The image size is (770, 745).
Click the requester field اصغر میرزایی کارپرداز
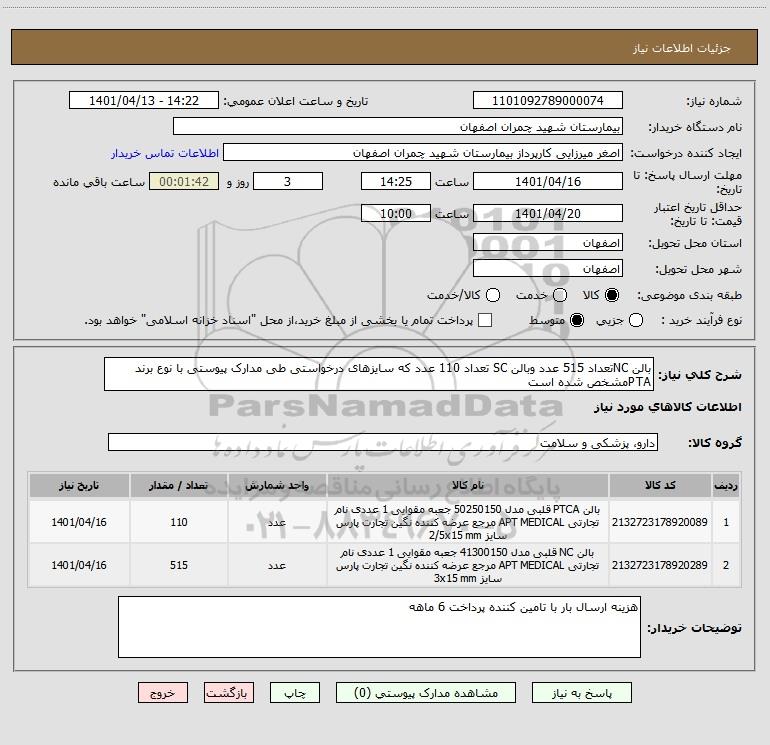coord(423,152)
